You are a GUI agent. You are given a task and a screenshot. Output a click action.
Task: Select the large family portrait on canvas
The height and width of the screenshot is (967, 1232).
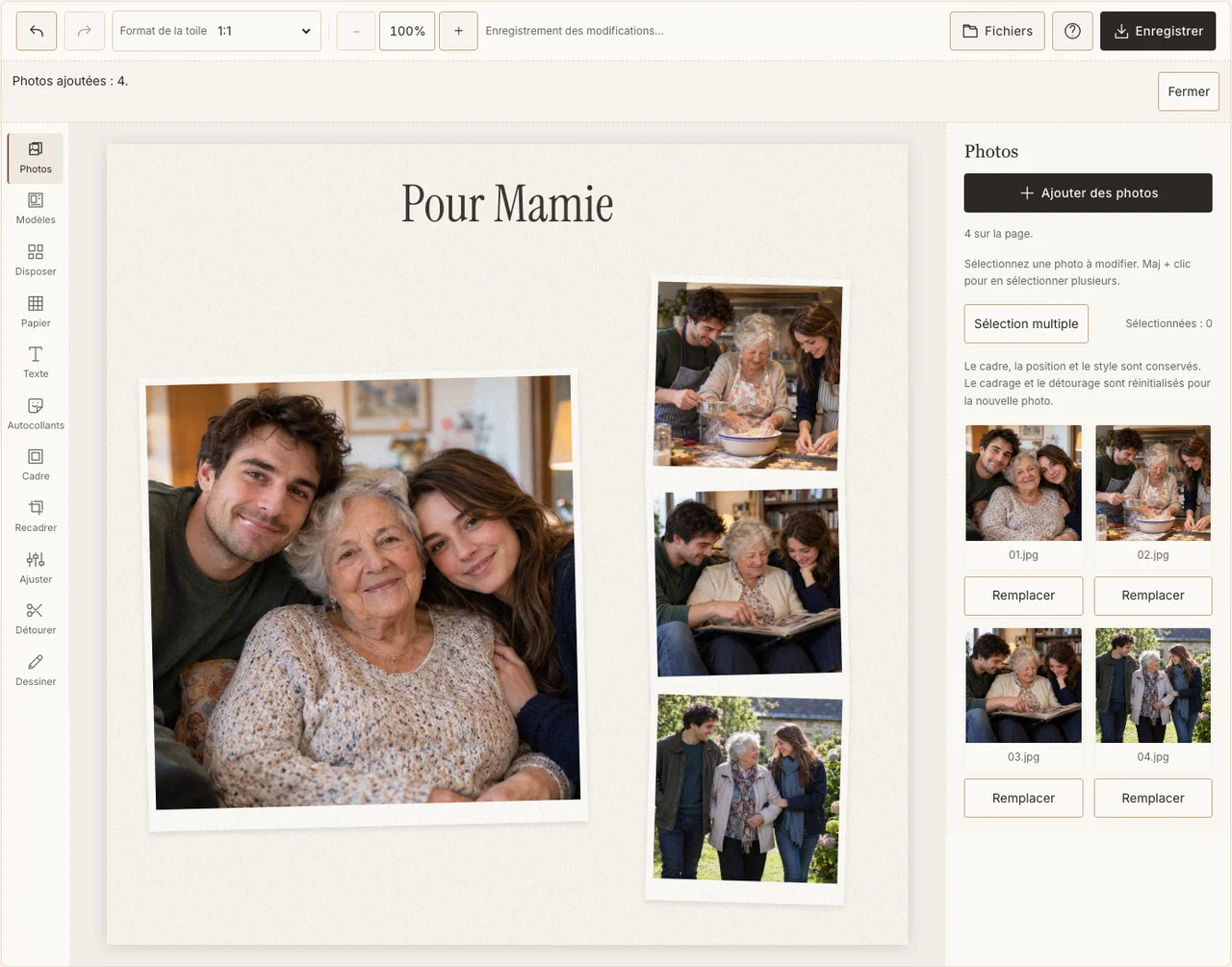[364, 598]
